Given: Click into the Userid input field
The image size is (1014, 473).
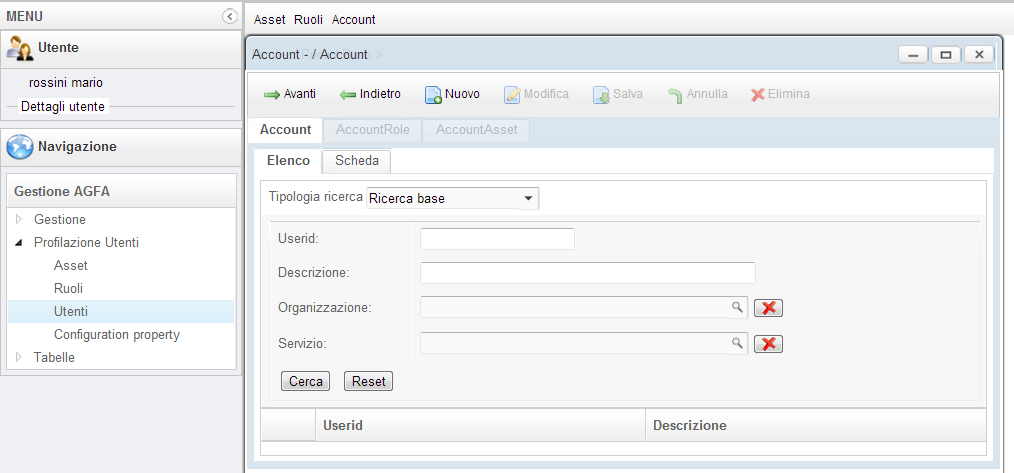Looking at the screenshot, I should (x=497, y=238).
